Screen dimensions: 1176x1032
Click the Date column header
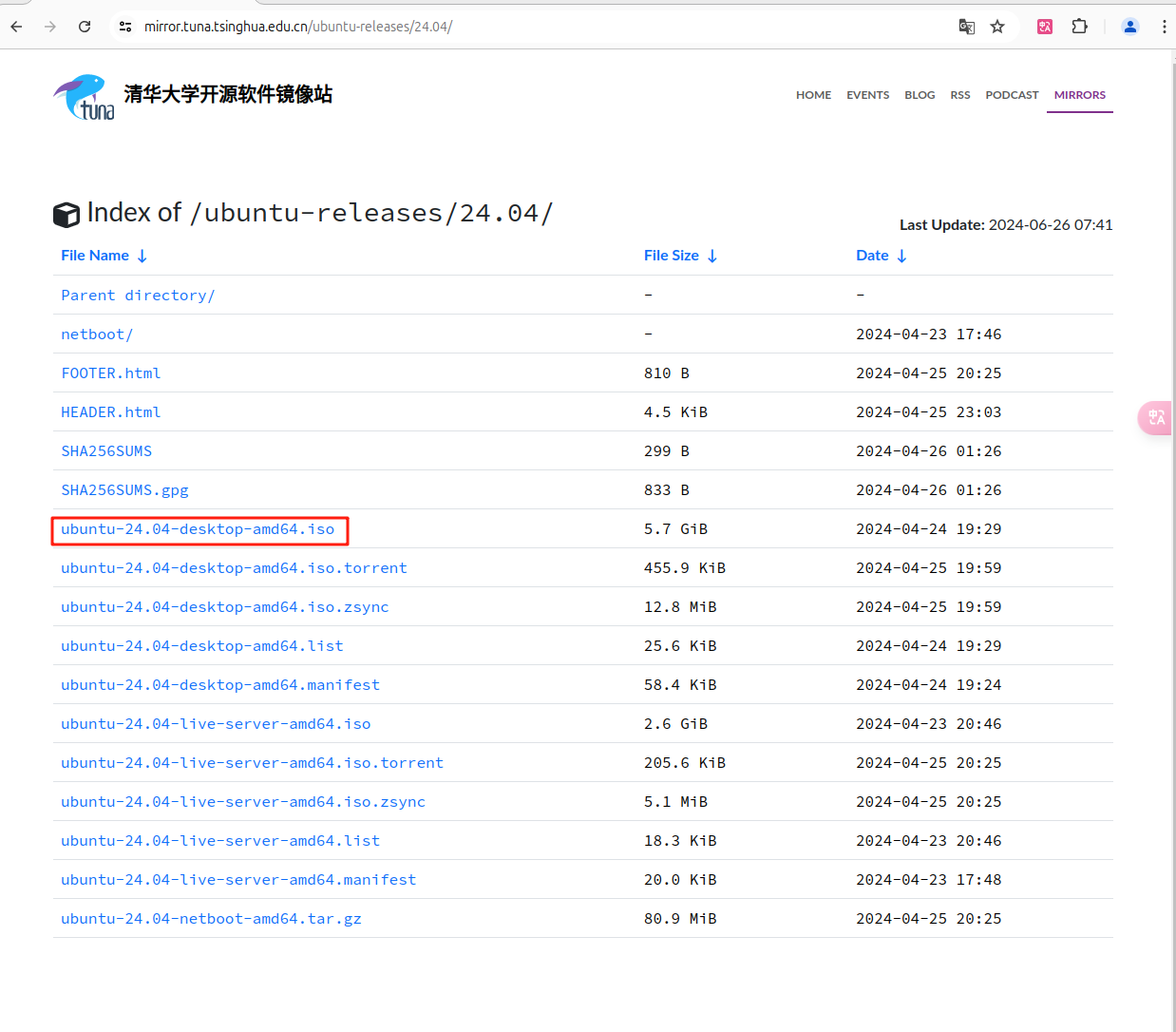click(x=872, y=256)
